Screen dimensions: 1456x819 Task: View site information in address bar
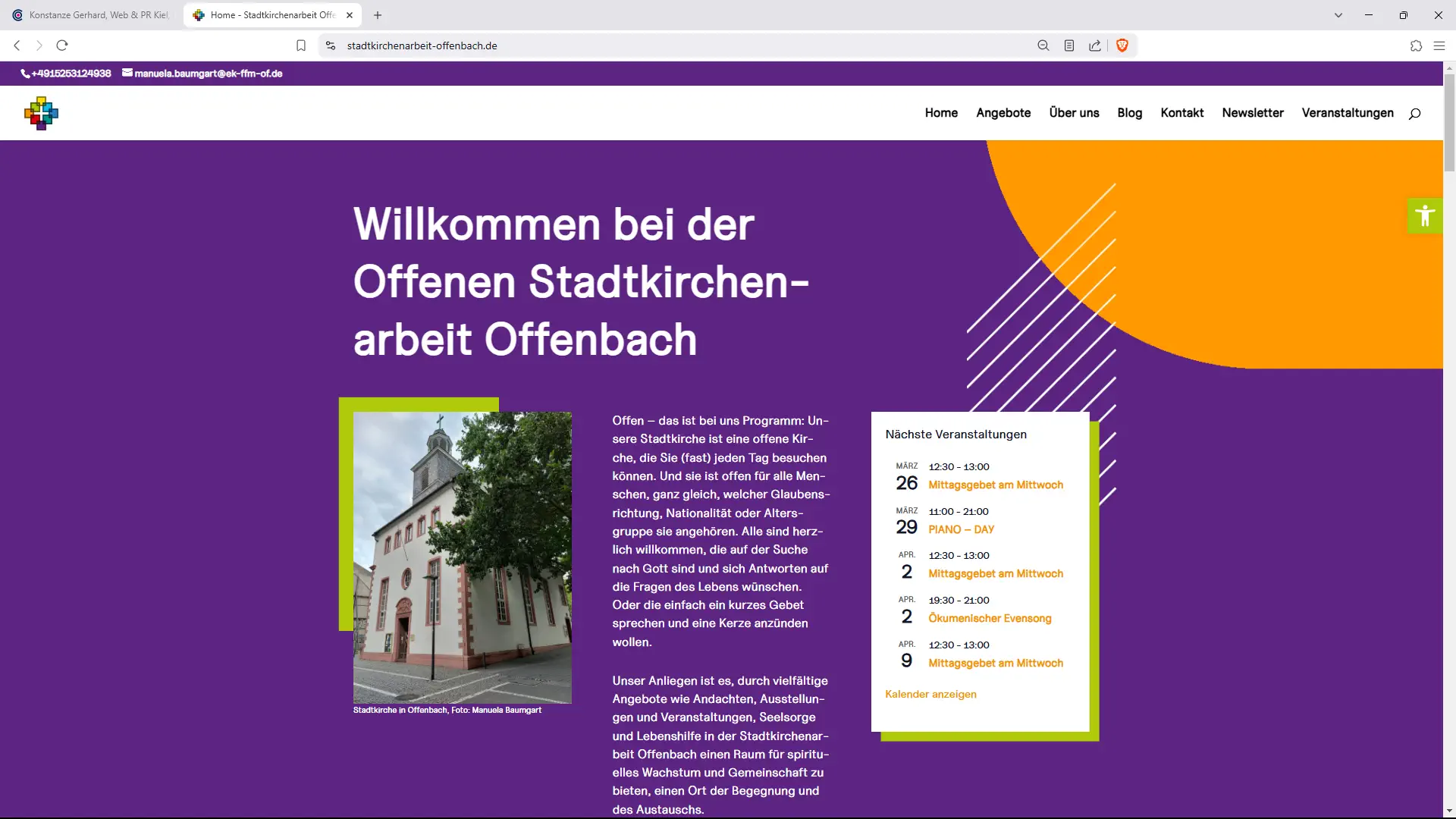[331, 45]
